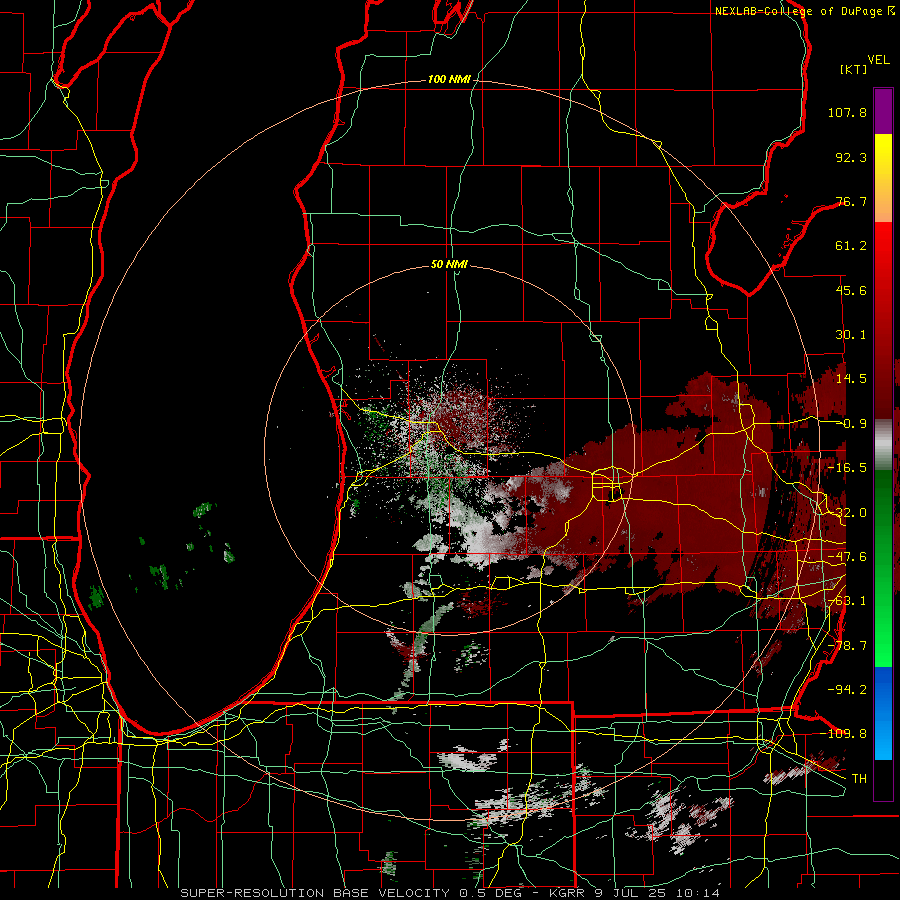Click the 92.3 velocity scale value
The width and height of the screenshot is (900, 900).
[x=851, y=157]
